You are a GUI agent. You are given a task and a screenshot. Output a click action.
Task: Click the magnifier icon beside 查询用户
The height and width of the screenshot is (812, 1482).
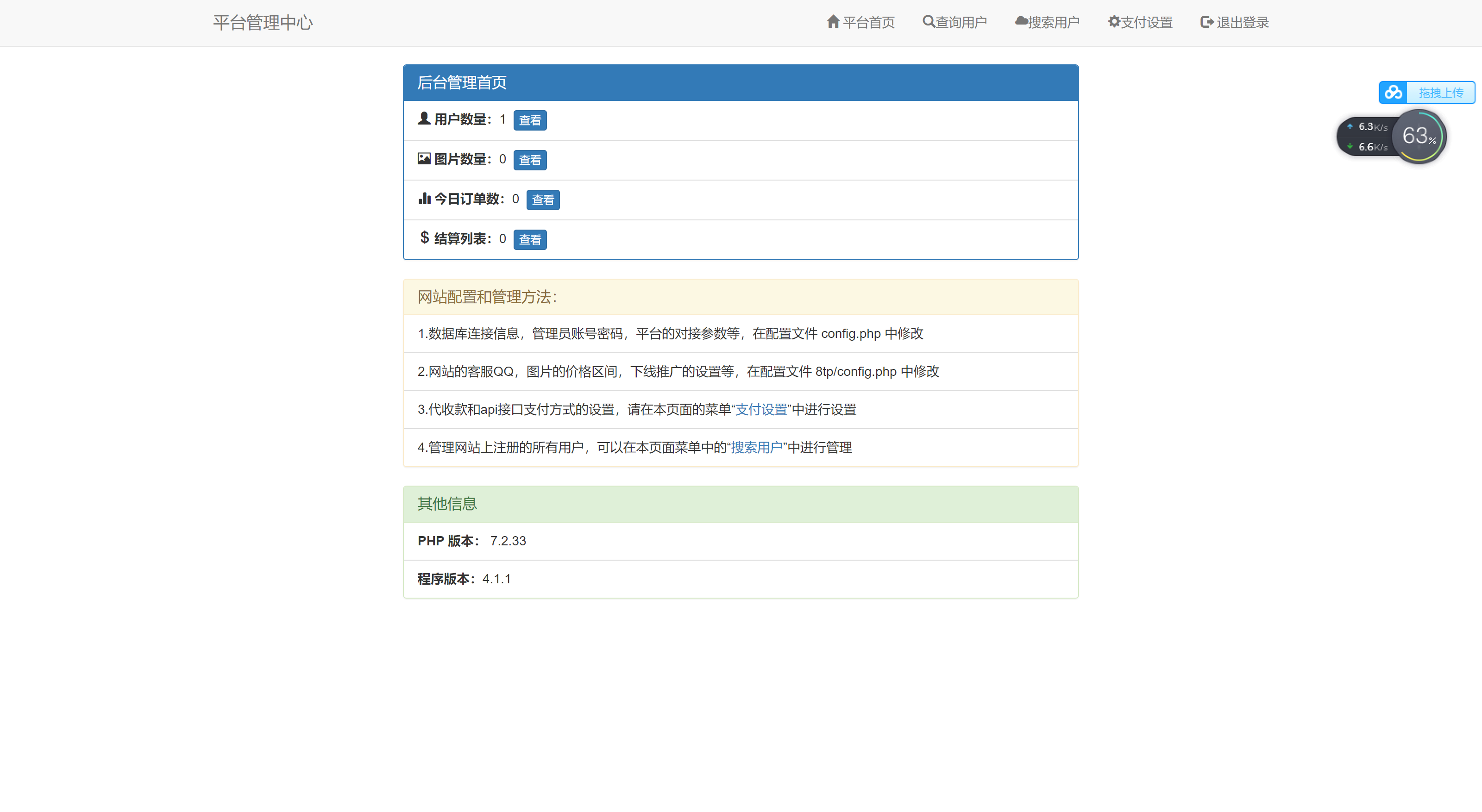(x=928, y=21)
